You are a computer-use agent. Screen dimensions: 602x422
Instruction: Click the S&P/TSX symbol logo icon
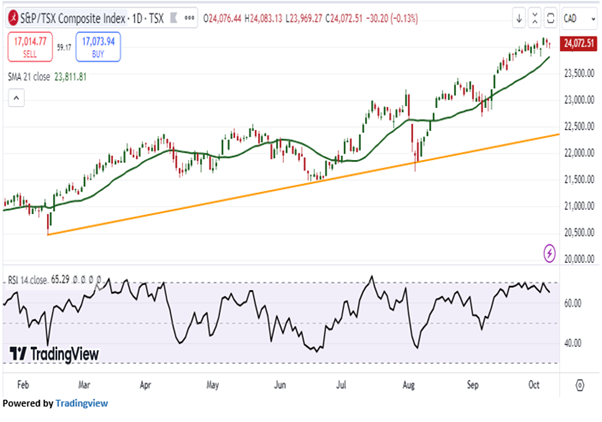pyautogui.click(x=11, y=19)
